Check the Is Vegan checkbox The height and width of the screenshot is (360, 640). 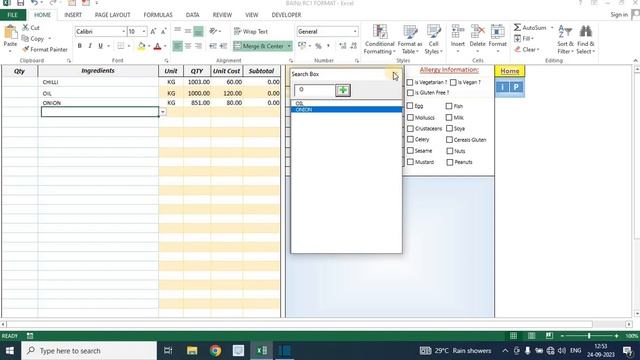tap(453, 82)
